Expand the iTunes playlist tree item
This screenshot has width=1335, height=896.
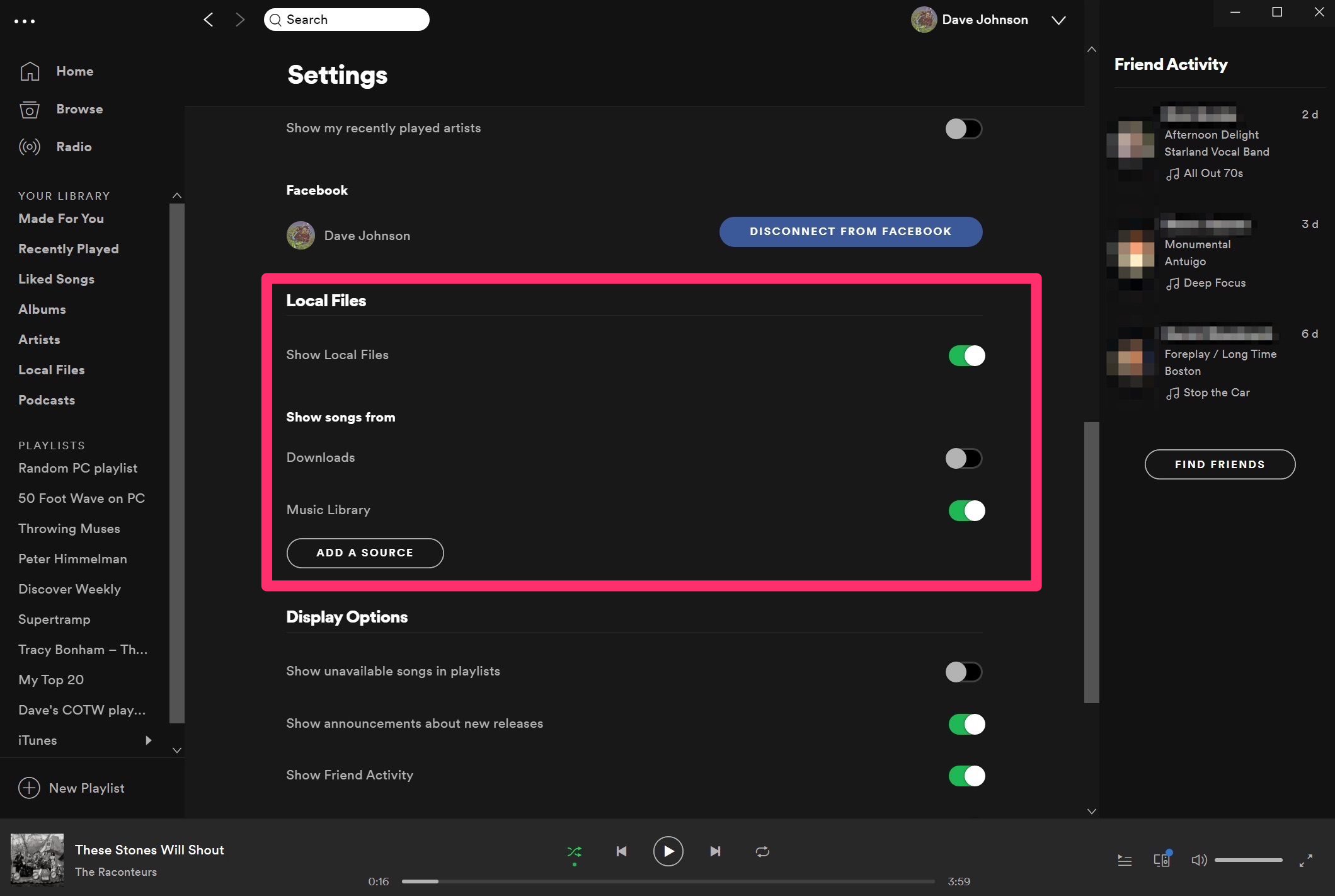pos(148,740)
